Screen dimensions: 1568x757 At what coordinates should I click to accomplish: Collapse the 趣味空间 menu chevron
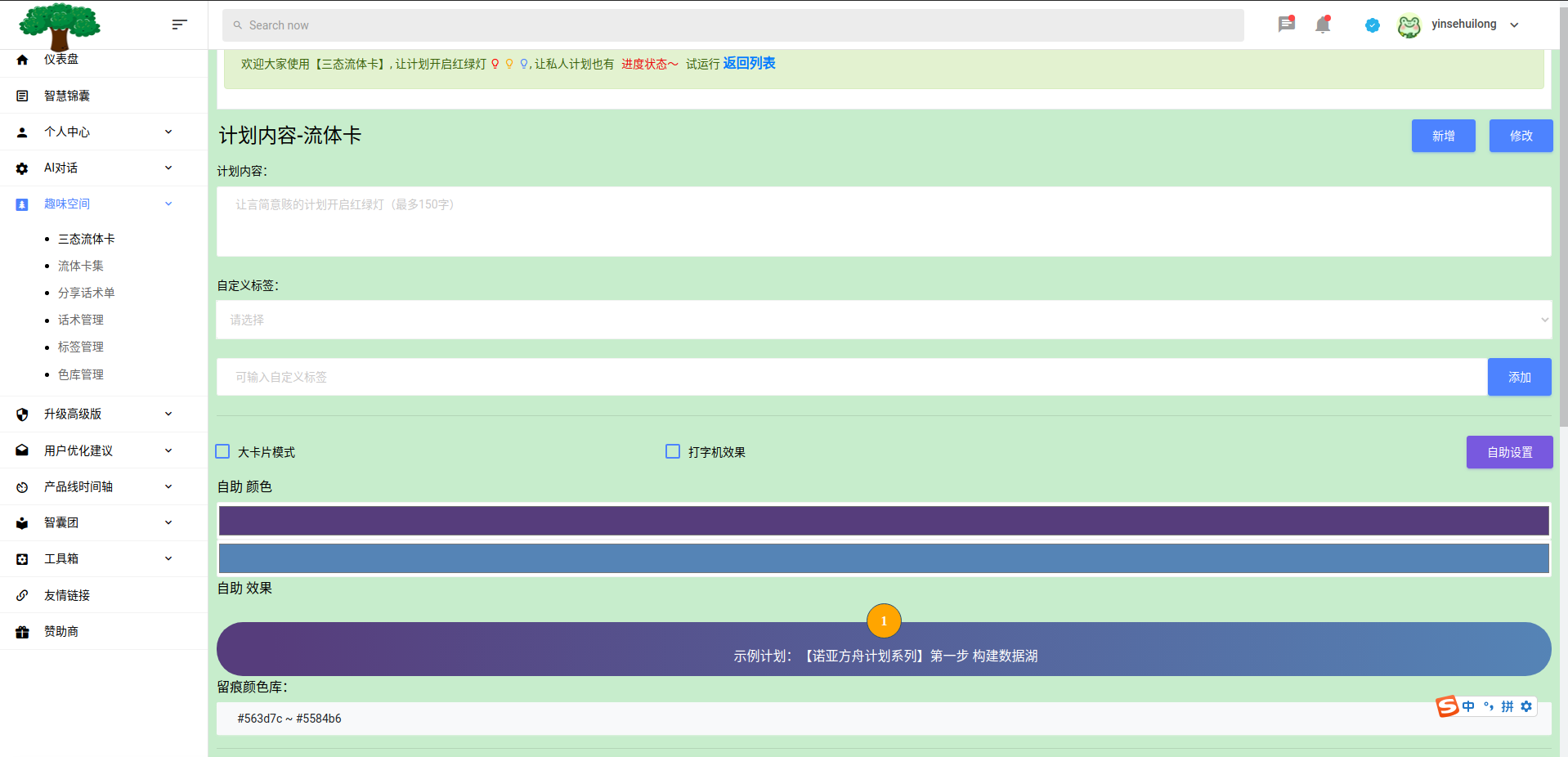click(168, 204)
